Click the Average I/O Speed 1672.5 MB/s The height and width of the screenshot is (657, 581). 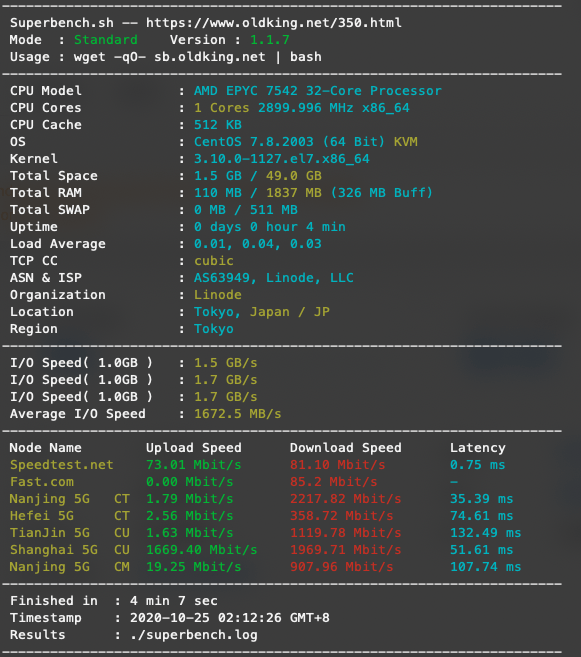[238, 414]
